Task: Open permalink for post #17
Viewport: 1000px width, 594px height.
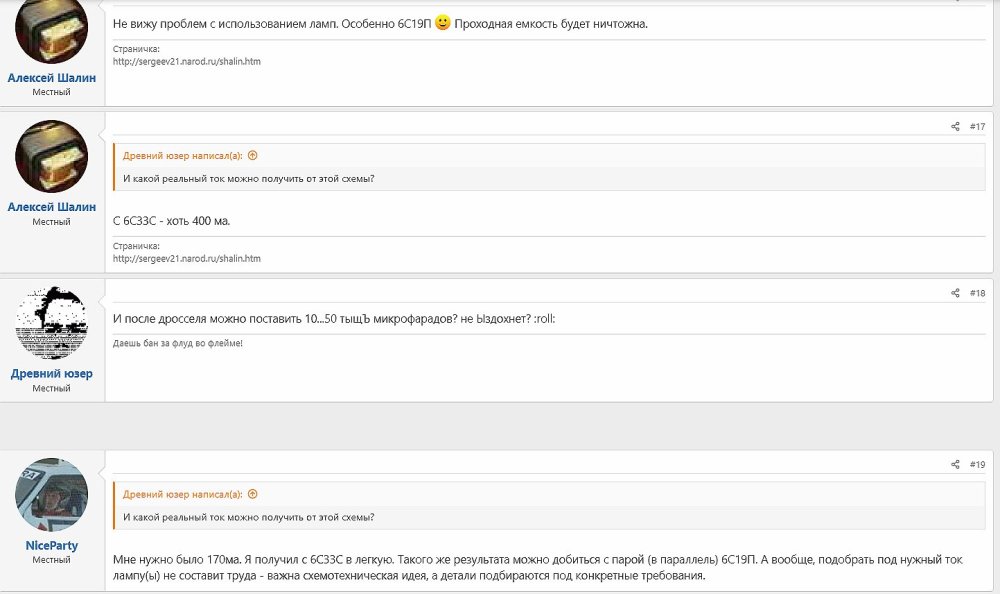Action: pyautogui.click(x=977, y=127)
